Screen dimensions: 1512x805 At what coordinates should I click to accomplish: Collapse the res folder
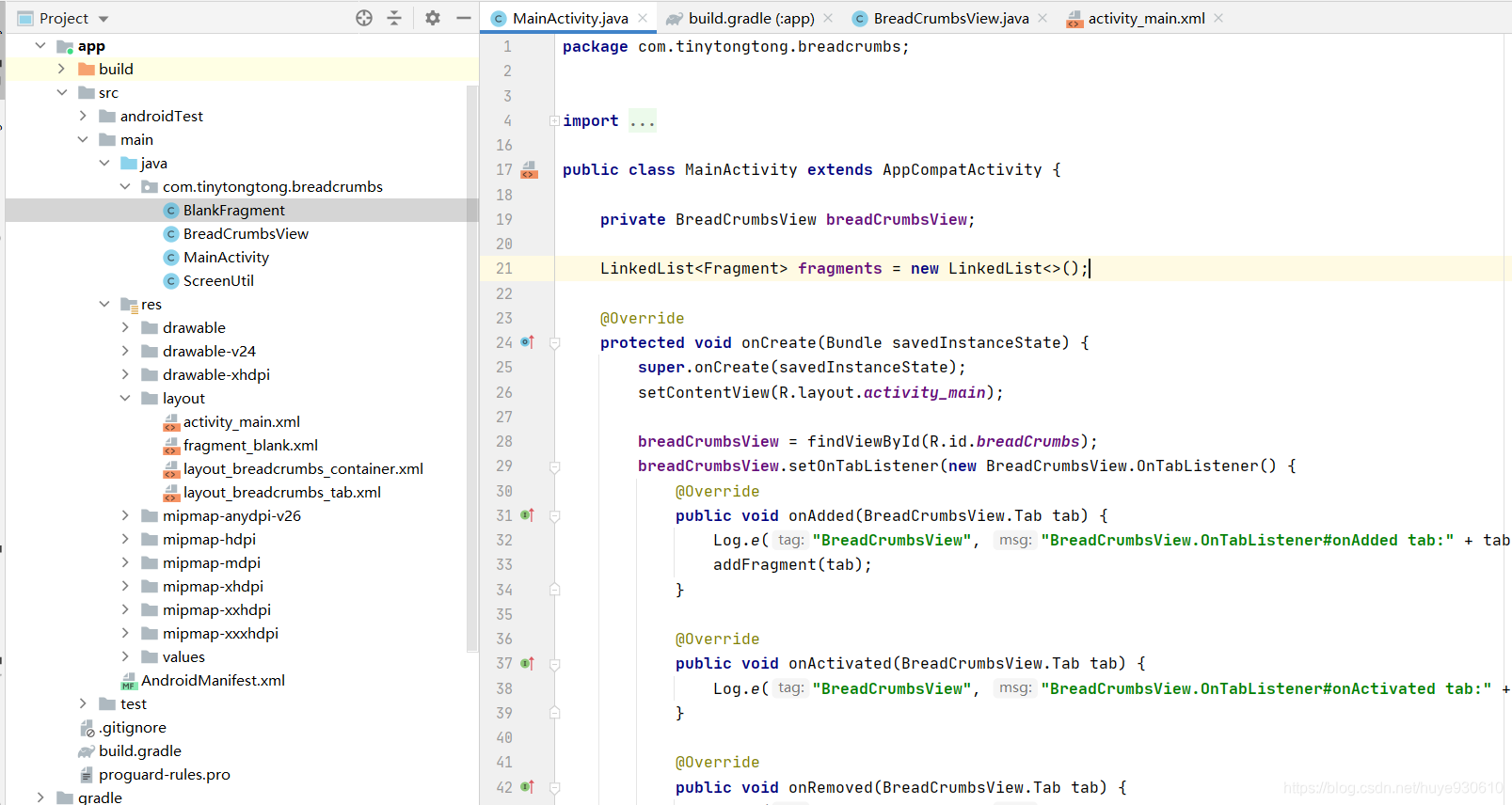(103, 304)
